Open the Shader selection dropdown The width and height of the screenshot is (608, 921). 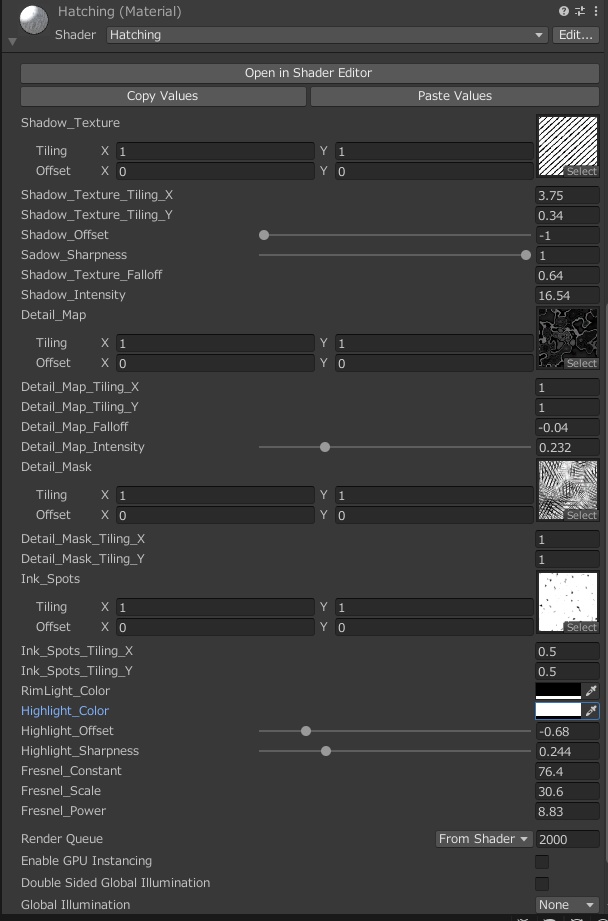pos(327,35)
